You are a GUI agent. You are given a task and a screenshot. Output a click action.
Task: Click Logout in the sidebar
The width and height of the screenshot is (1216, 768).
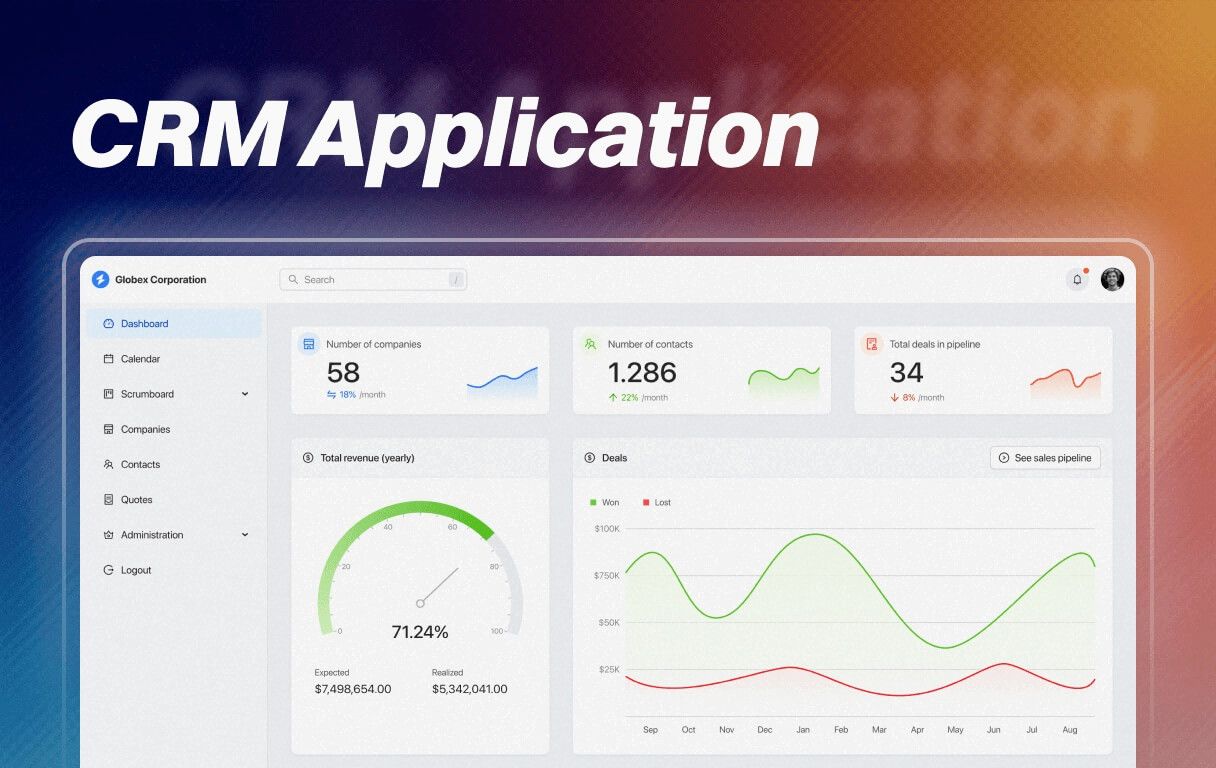click(136, 570)
